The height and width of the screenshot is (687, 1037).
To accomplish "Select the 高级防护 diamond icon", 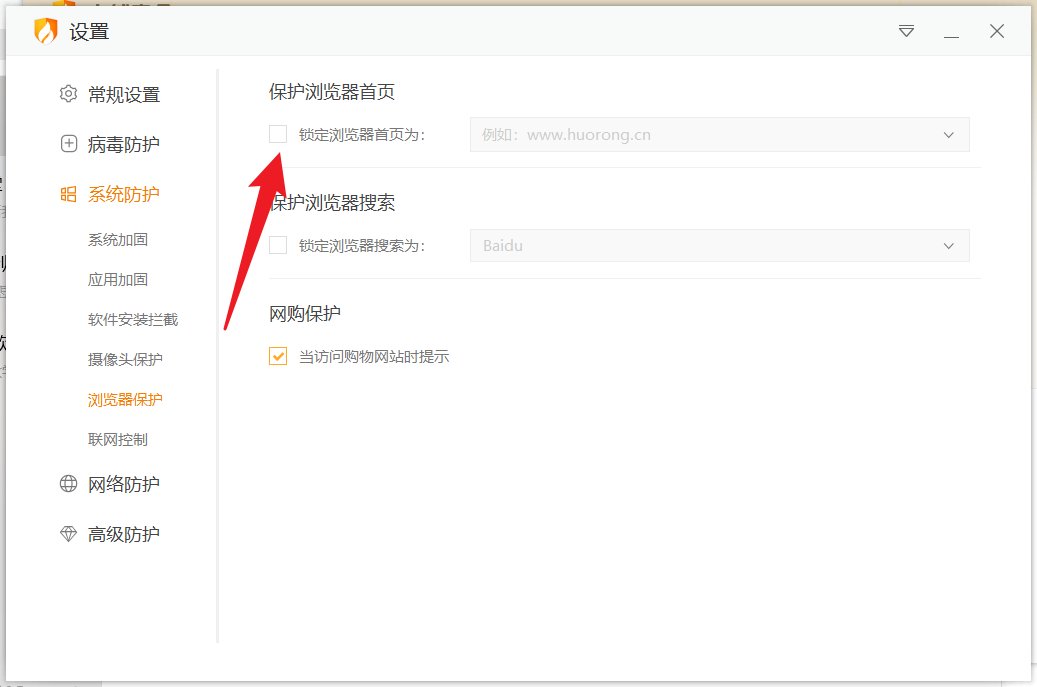I will point(67,533).
